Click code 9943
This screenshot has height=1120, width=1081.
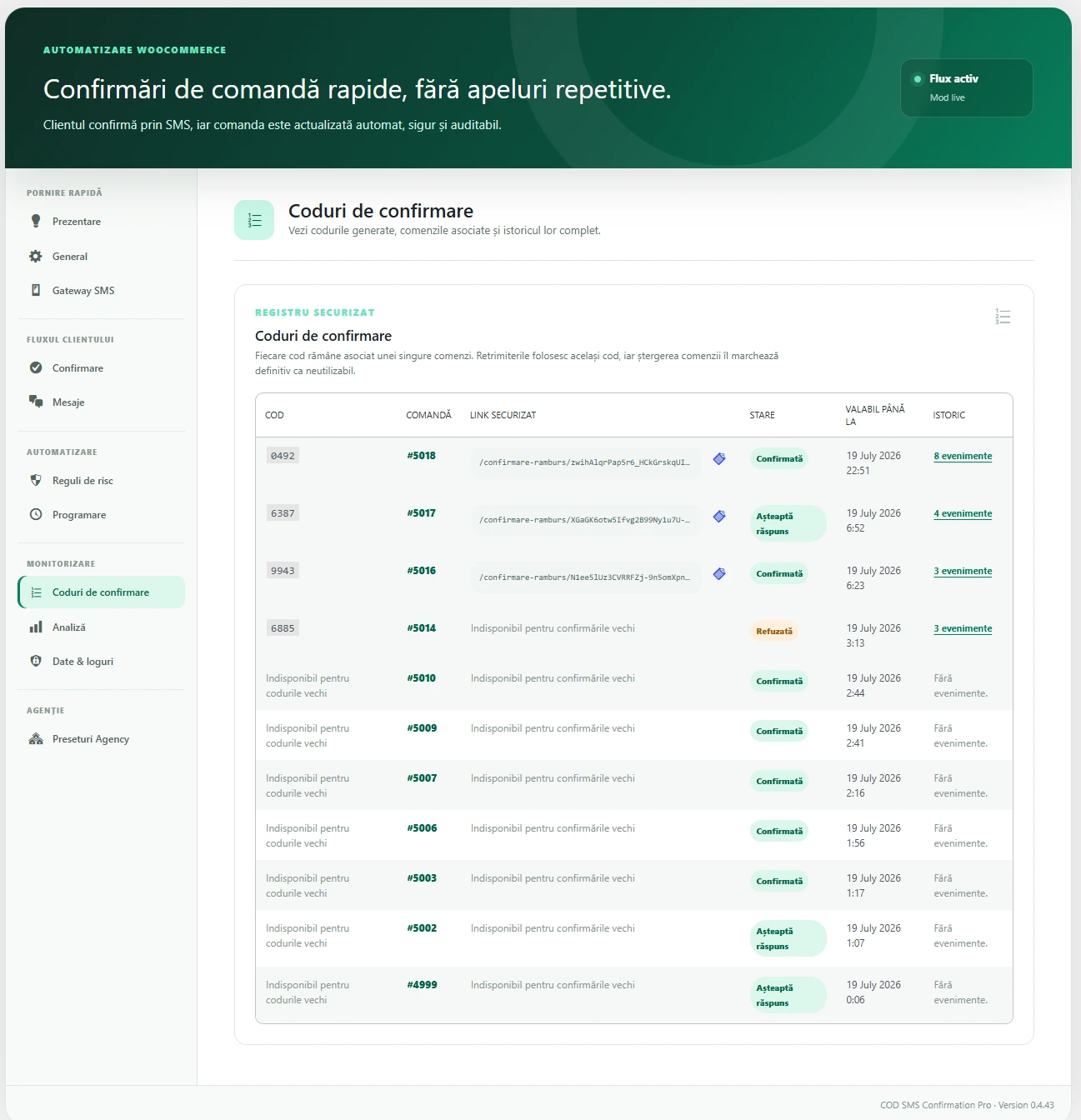(x=283, y=571)
